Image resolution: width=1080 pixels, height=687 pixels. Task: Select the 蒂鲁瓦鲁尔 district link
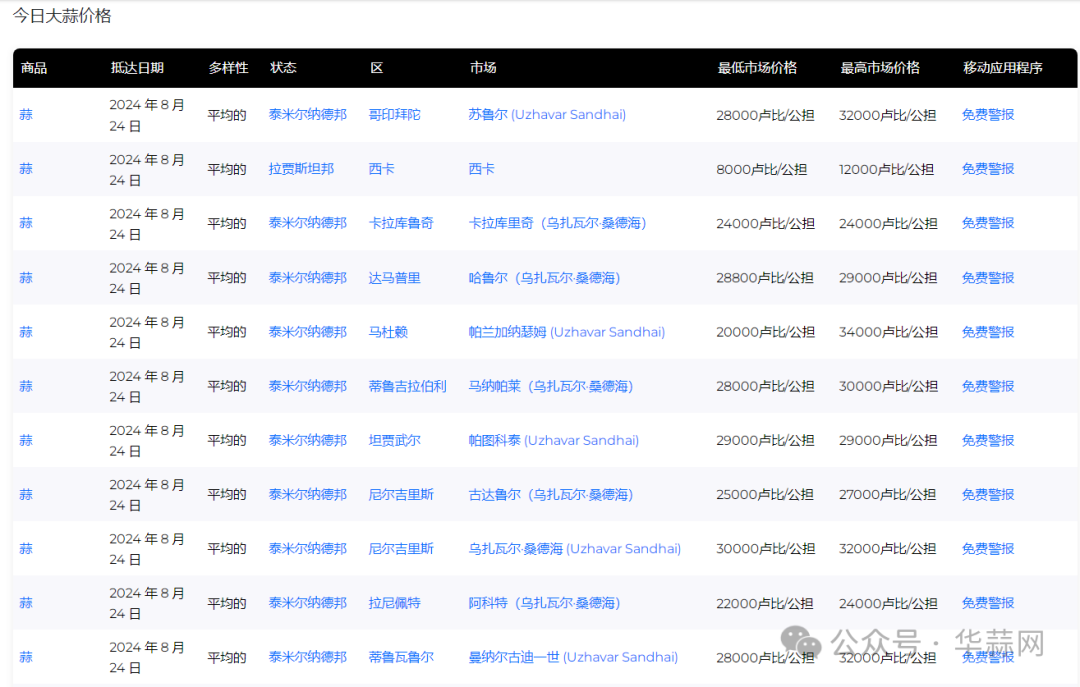[x=401, y=657]
